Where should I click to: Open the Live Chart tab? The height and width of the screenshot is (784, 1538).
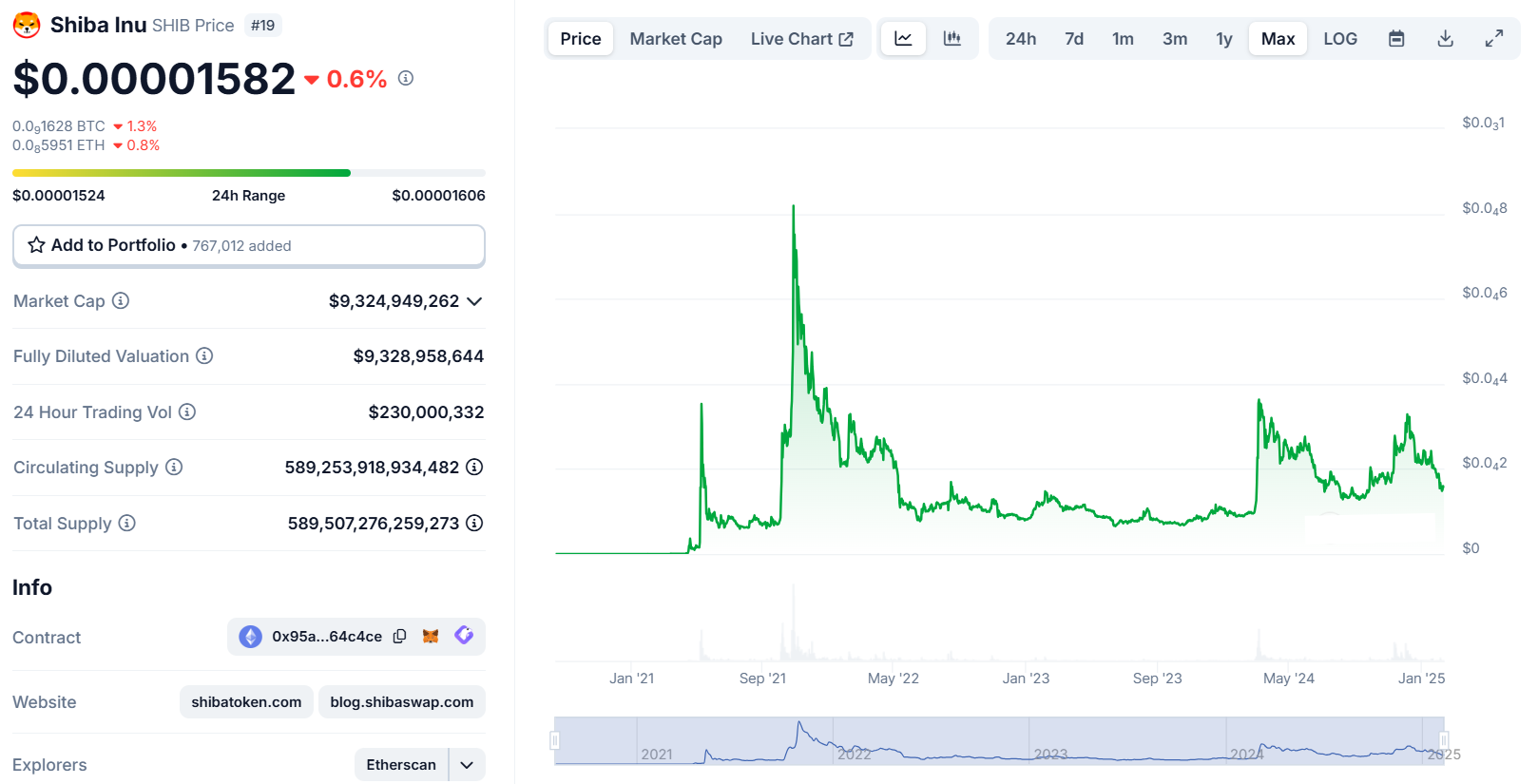[x=801, y=39]
